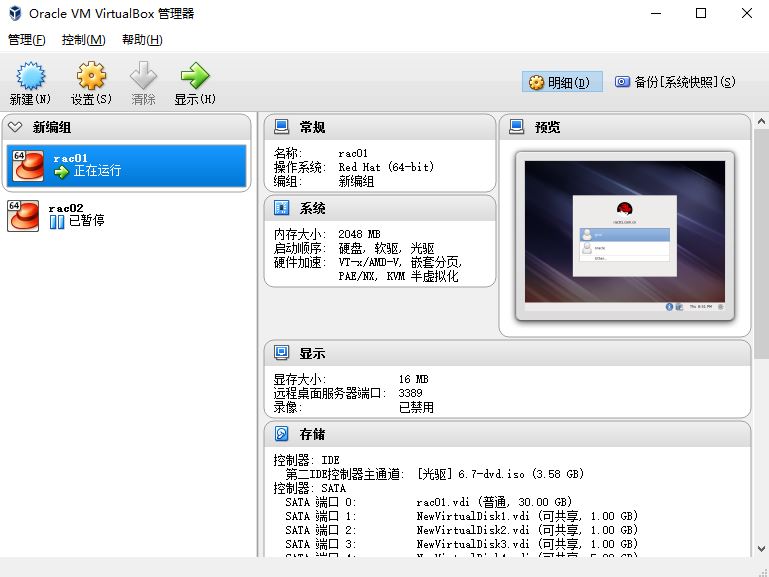
Task: Minimize the VirtualBox Manager window
Action: click(656, 13)
